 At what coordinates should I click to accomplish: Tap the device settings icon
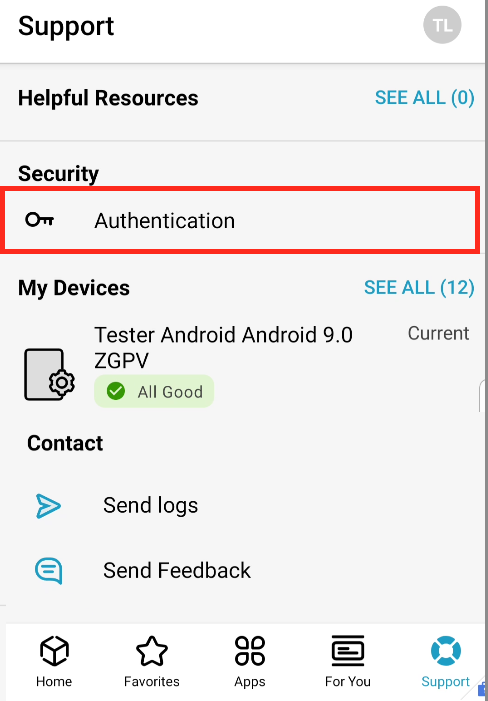(49, 374)
